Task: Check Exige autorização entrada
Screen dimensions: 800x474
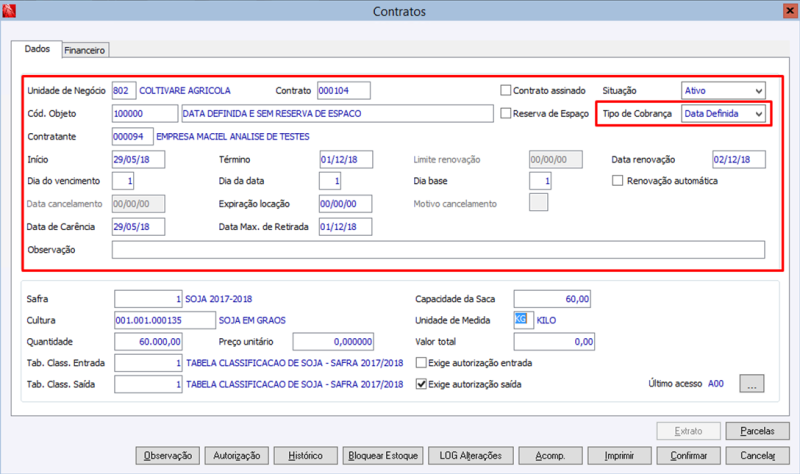Action: point(421,363)
